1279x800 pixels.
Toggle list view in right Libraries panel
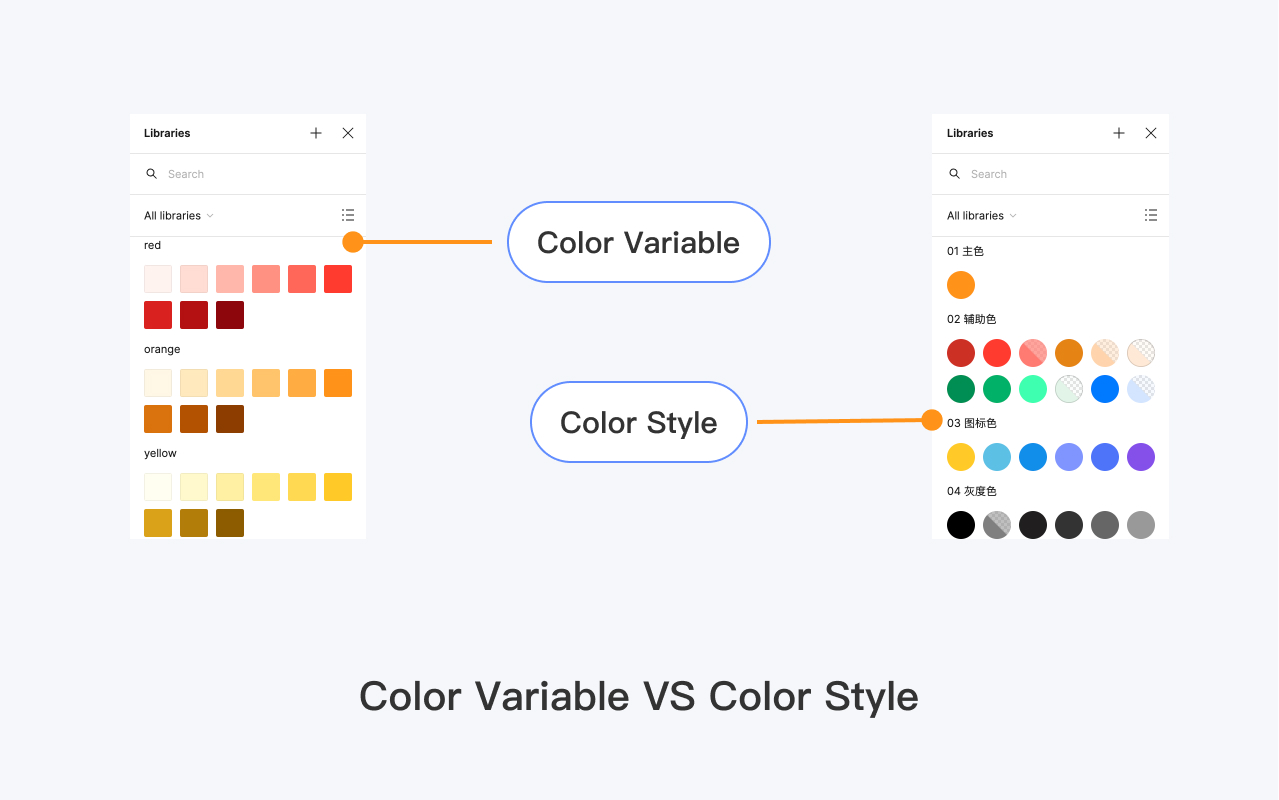[x=1151, y=215]
